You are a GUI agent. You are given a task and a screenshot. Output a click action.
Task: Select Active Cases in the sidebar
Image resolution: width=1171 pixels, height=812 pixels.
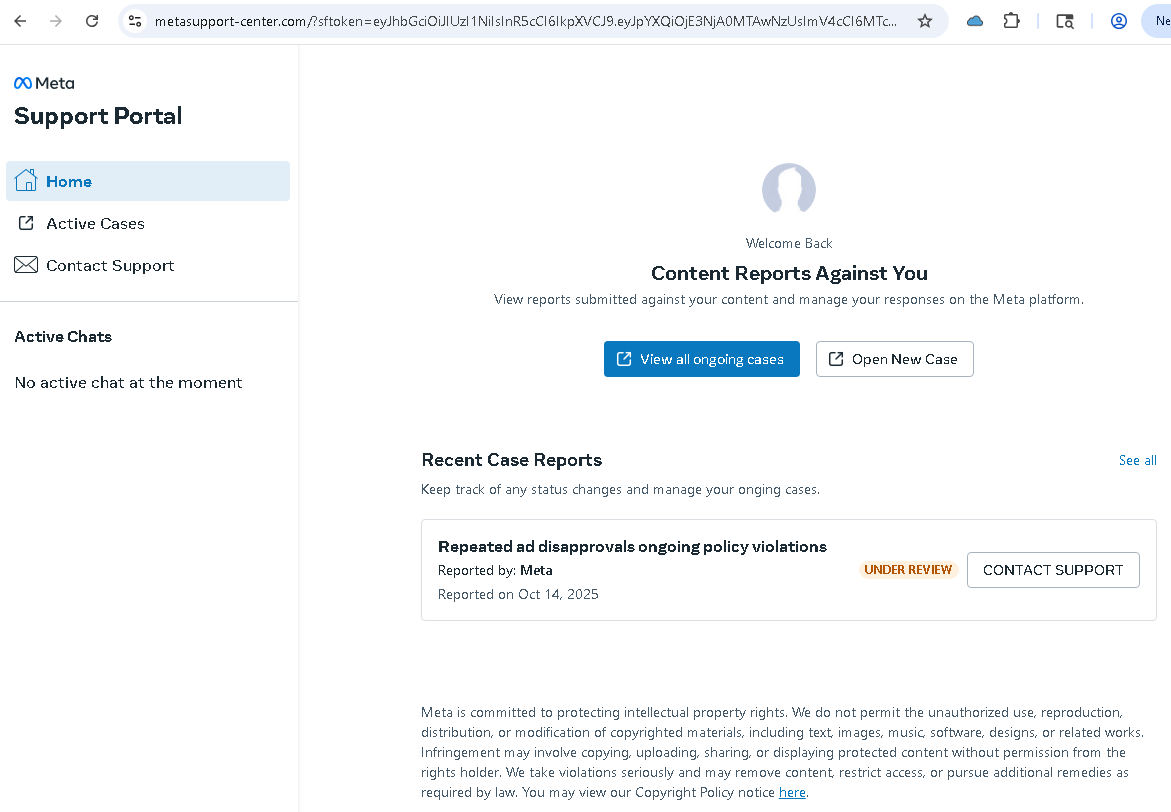(95, 223)
